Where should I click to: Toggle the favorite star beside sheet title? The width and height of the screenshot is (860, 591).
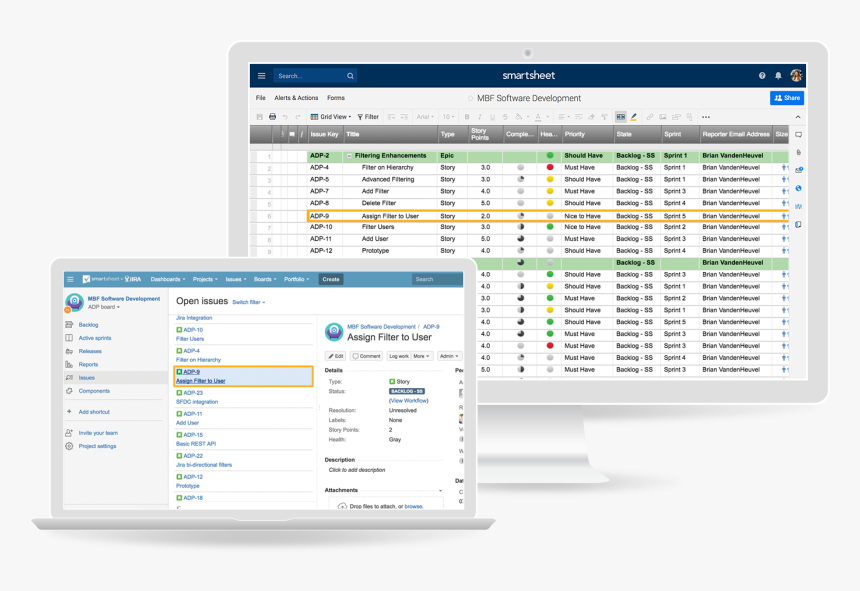pos(470,98)
